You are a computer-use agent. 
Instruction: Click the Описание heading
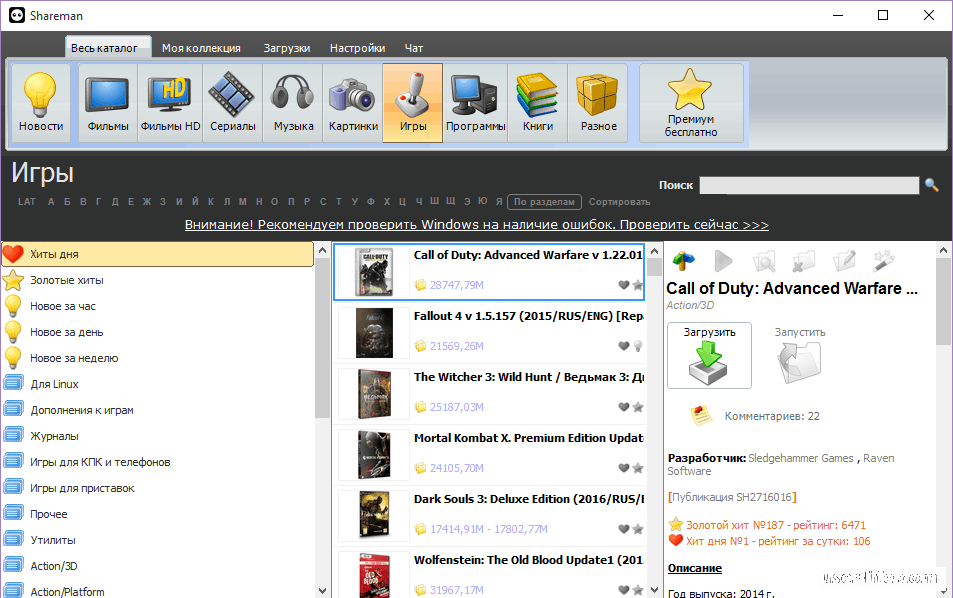[695, 568]
